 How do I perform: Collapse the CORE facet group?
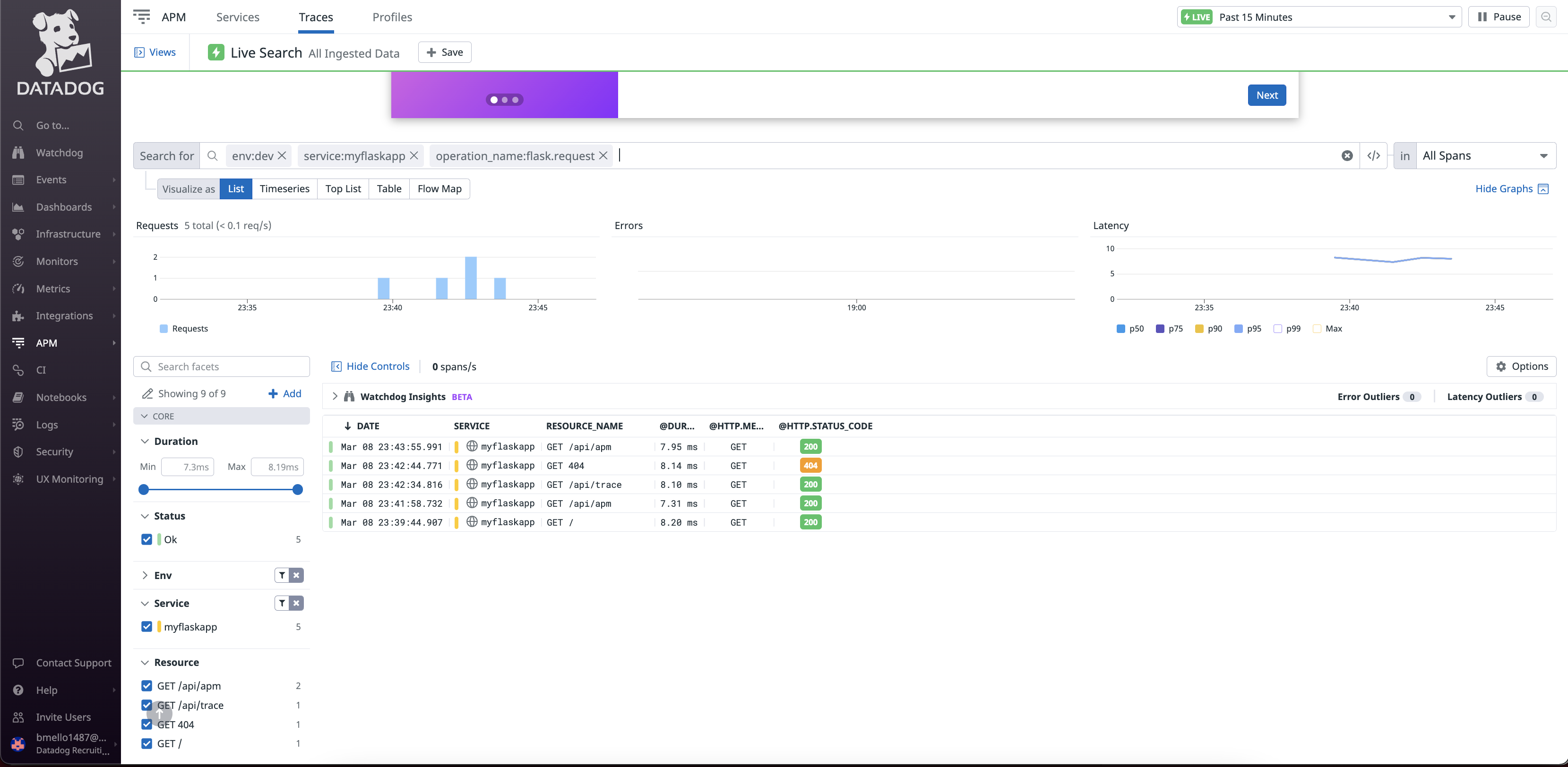221,417
